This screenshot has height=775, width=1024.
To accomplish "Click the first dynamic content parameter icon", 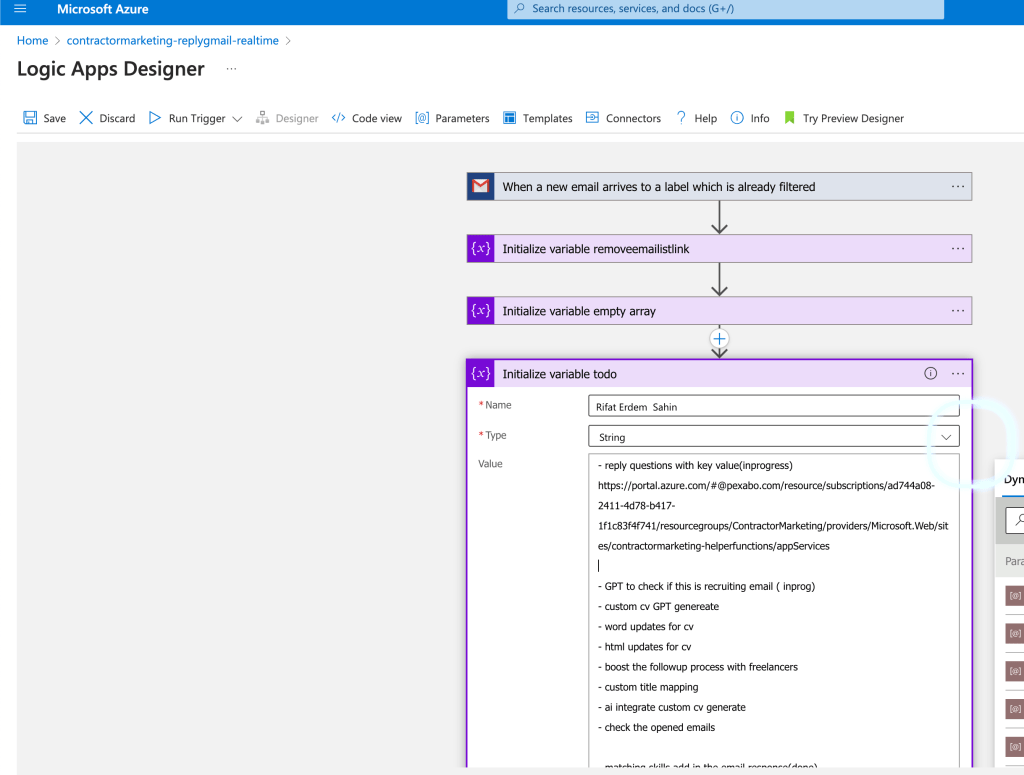I will [x=1014, y=595].
